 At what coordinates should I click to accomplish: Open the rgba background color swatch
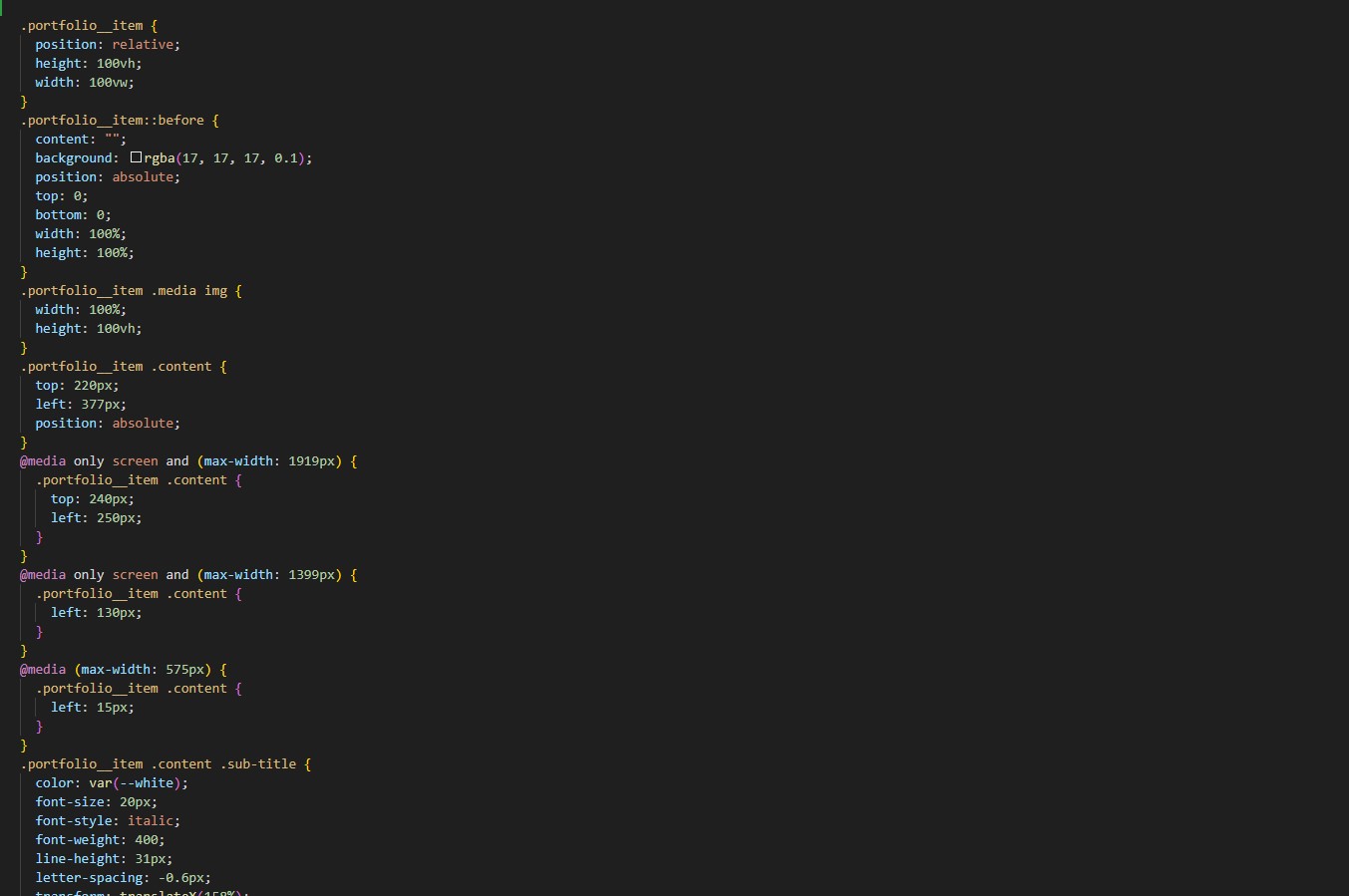(x=136, y=157)
